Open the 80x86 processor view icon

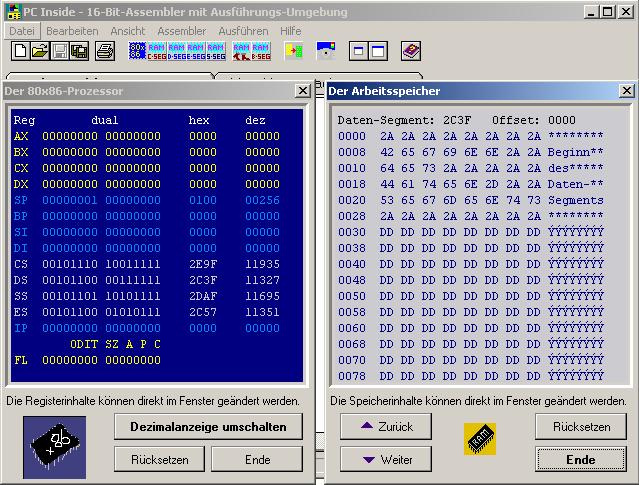click(137, 50)
